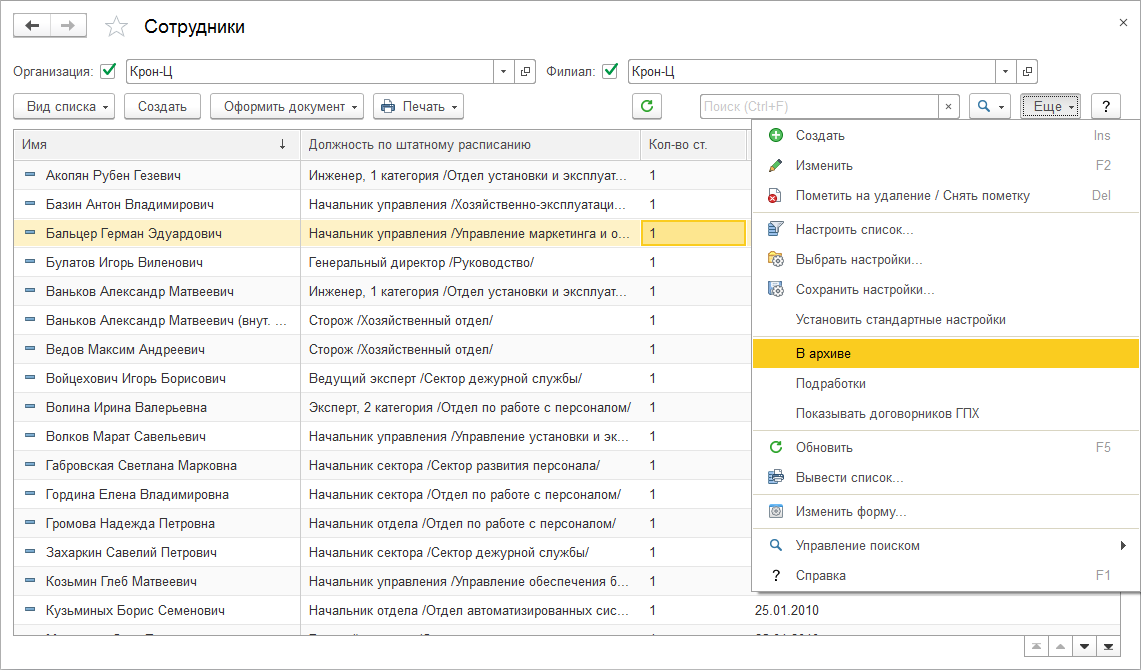Viewport: 1141px width, 670px height.
Task: Open the Вид списка dropdown
Action: pyautogui.click(x=65, y=106)
